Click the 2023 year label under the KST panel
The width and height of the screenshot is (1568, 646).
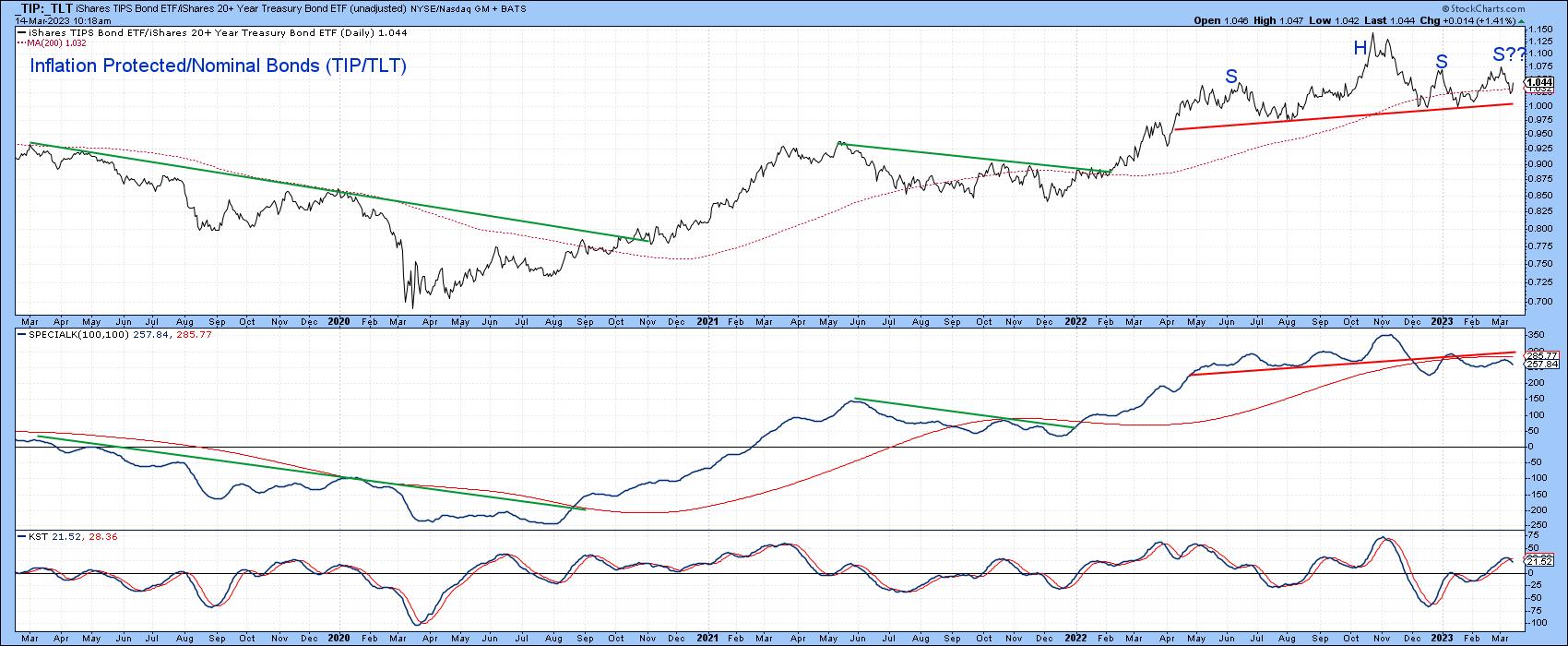1442,638
